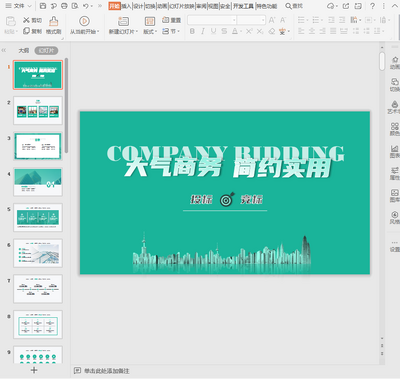Start slideshow from current slide play icon
400x379 pixels.
[x=84, y=21]
